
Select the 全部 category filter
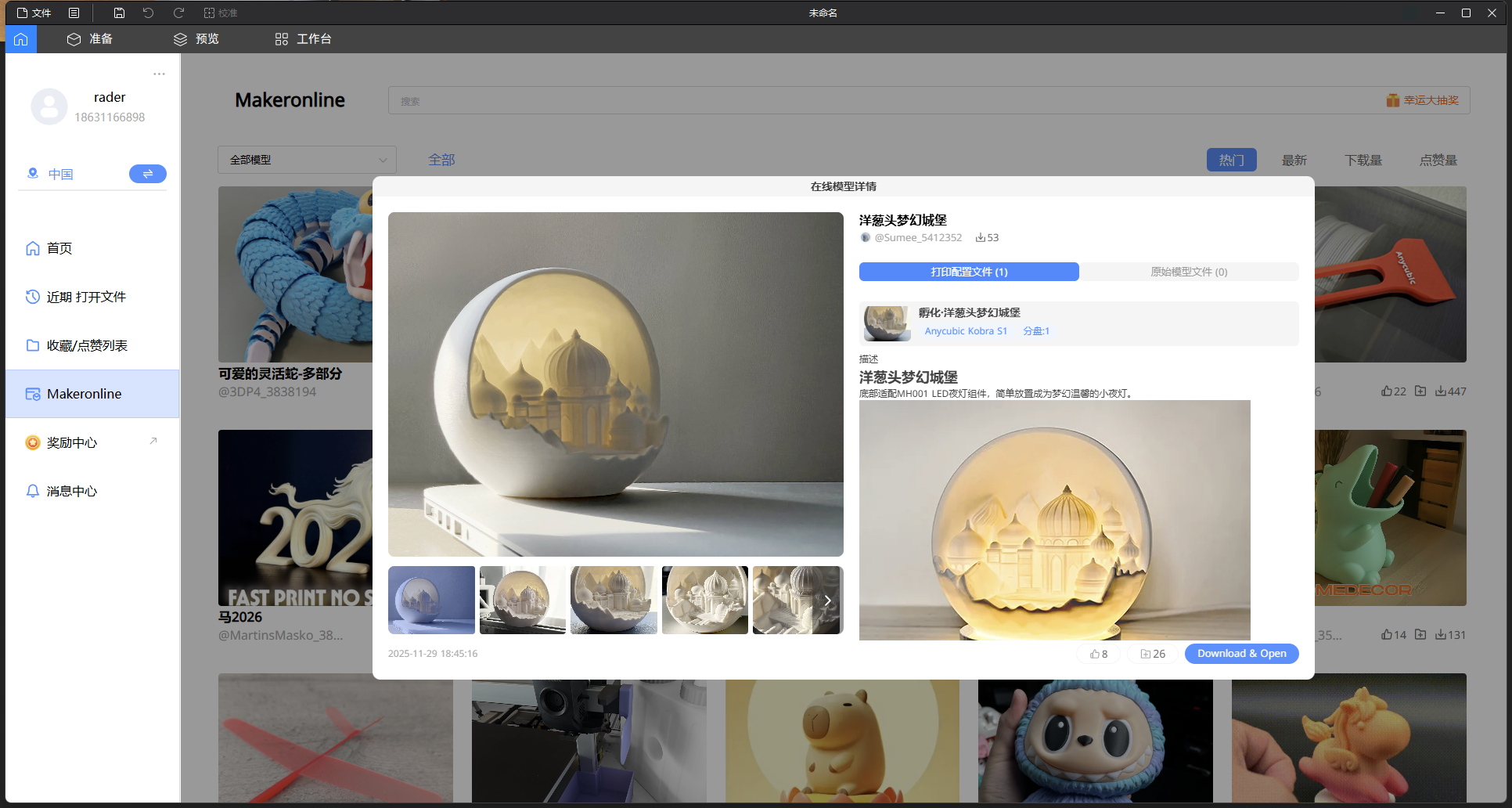point(441,160)
